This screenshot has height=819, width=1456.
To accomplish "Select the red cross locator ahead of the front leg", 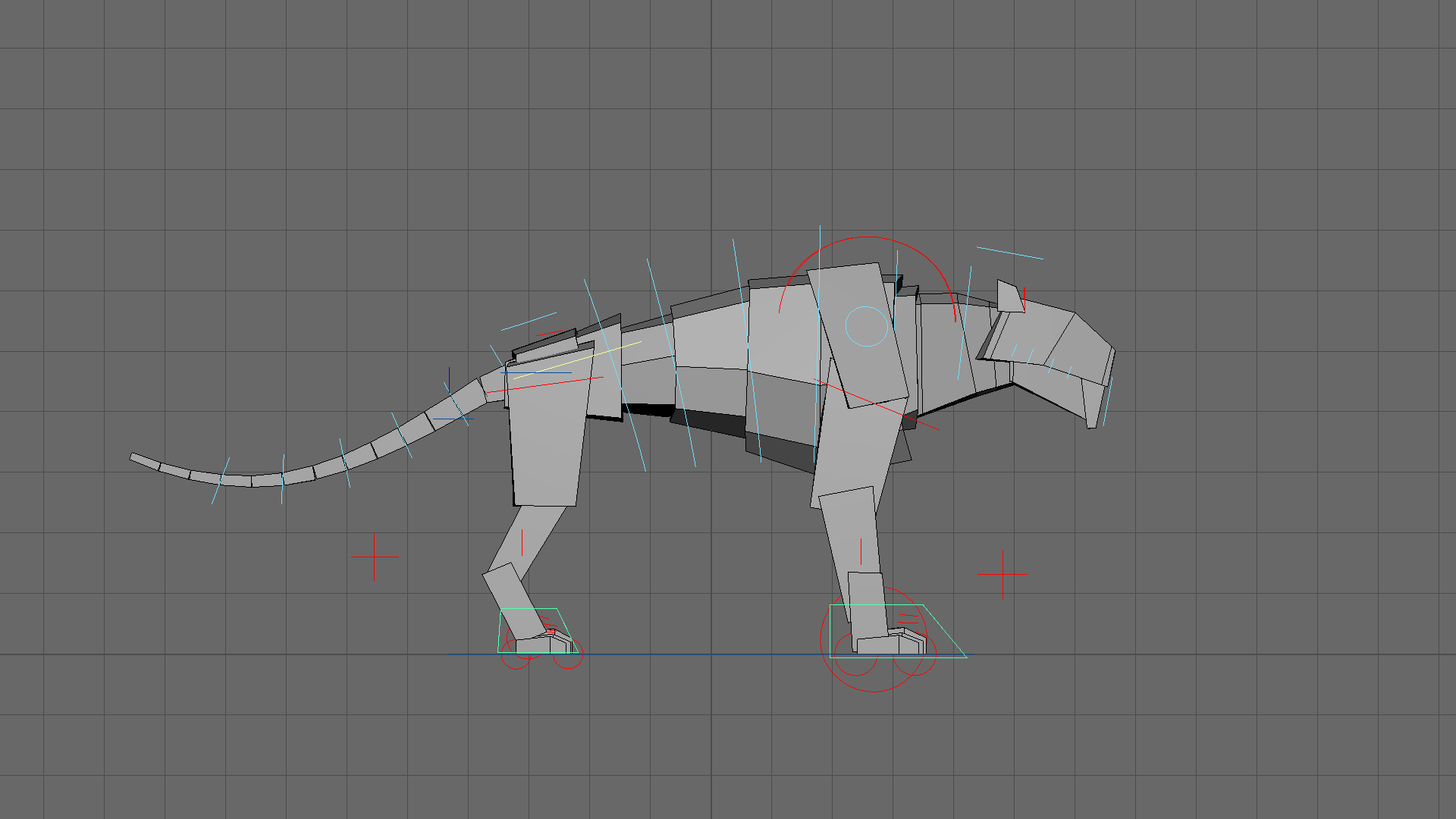I will 1003,574.
